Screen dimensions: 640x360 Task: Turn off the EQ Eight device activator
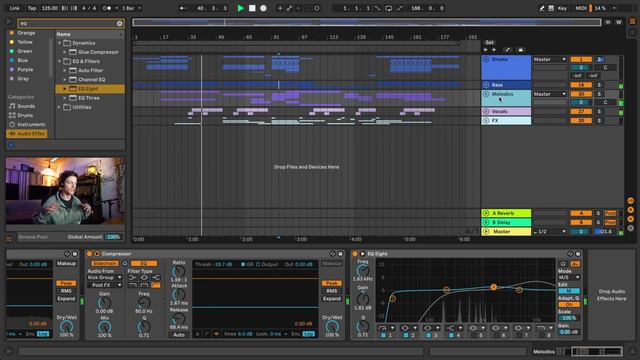[x=355, y=254]
